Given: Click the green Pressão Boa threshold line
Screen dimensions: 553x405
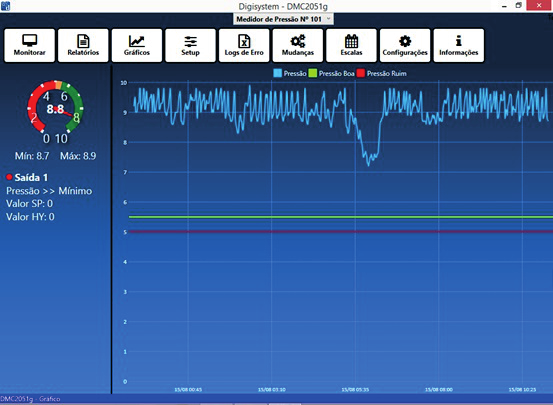Looking at the screenshot, I should pyautogui.click(x=341, y=217).
